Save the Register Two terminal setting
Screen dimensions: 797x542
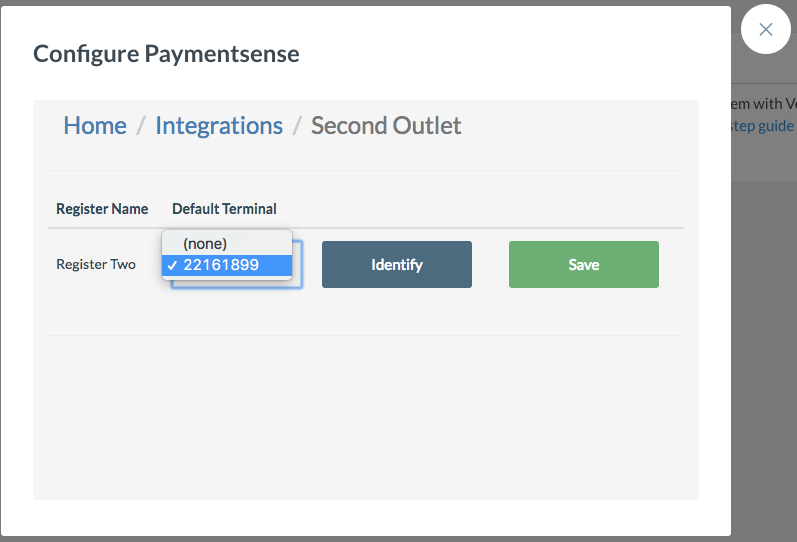(x=584, y=264)
